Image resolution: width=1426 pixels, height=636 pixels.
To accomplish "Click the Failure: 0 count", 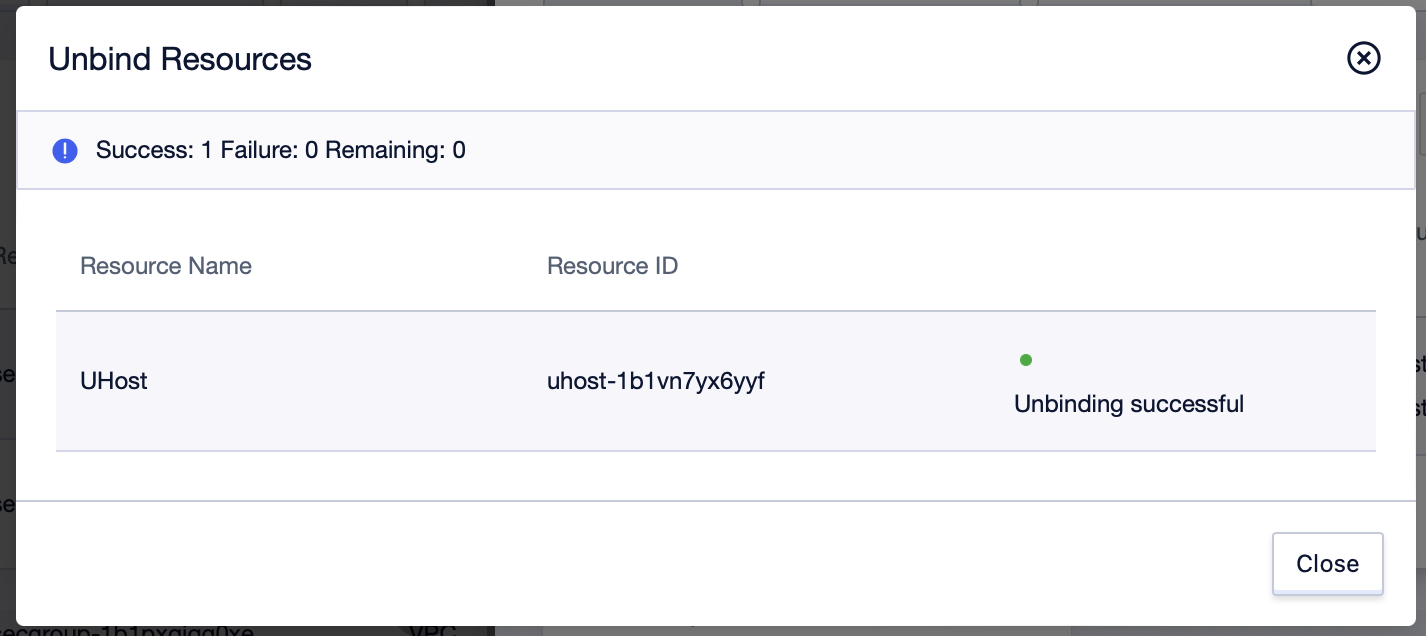I will click(x=270, y=151).
